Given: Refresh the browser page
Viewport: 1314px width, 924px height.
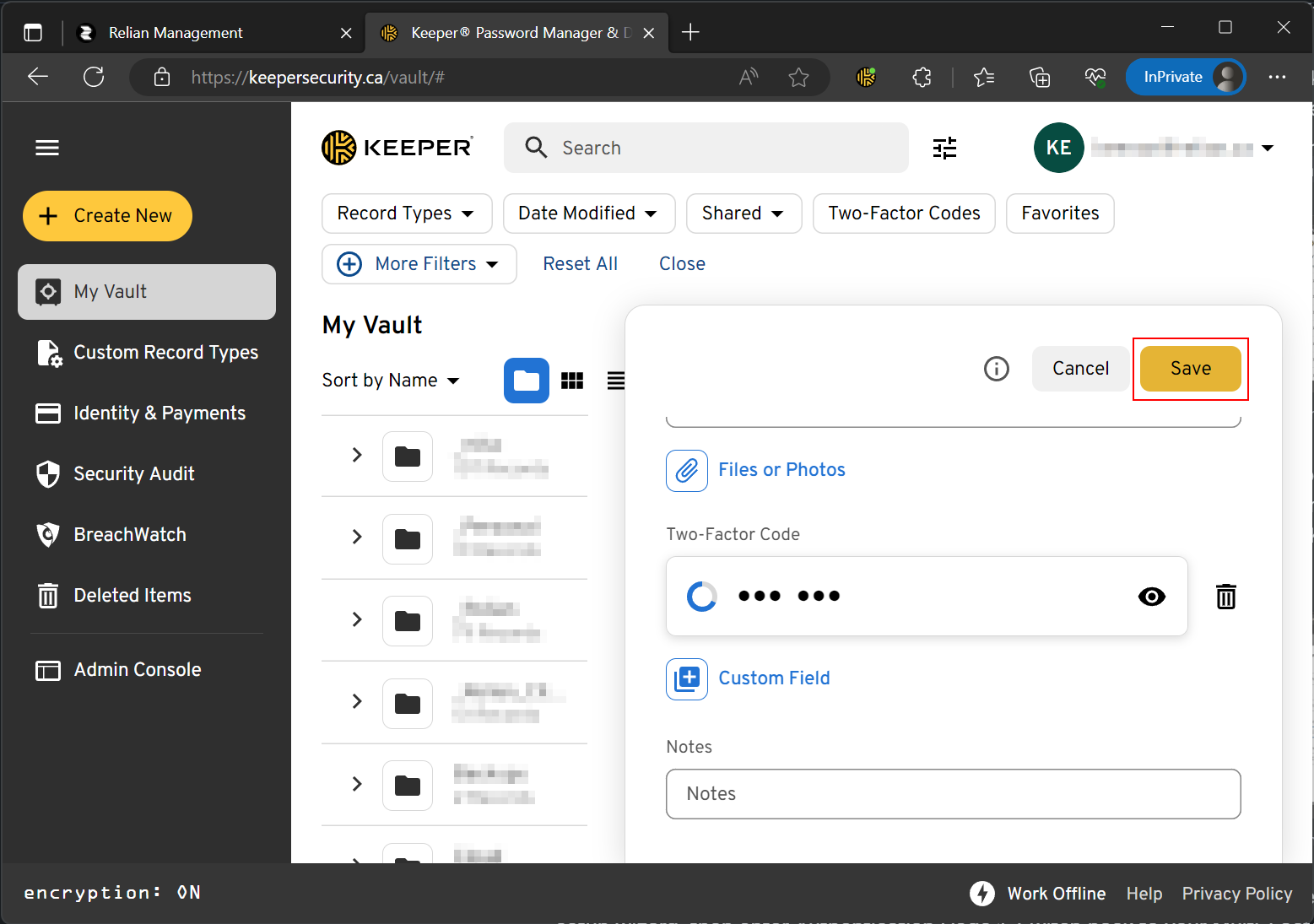Looking at the screenshot, I should tap(94, 78).
